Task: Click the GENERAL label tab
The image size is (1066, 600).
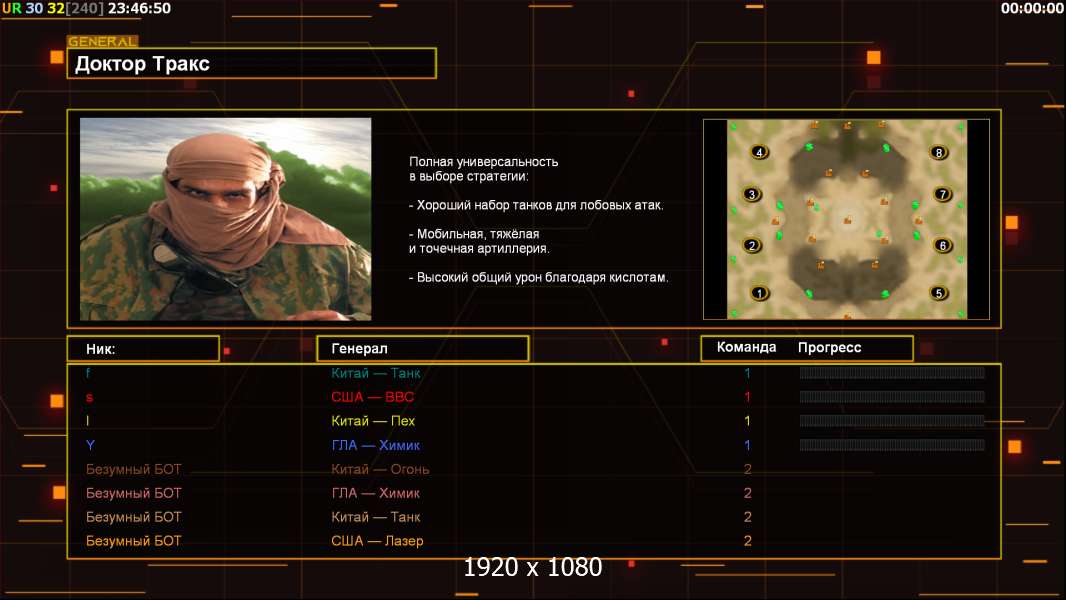Action: click(103, 41)
